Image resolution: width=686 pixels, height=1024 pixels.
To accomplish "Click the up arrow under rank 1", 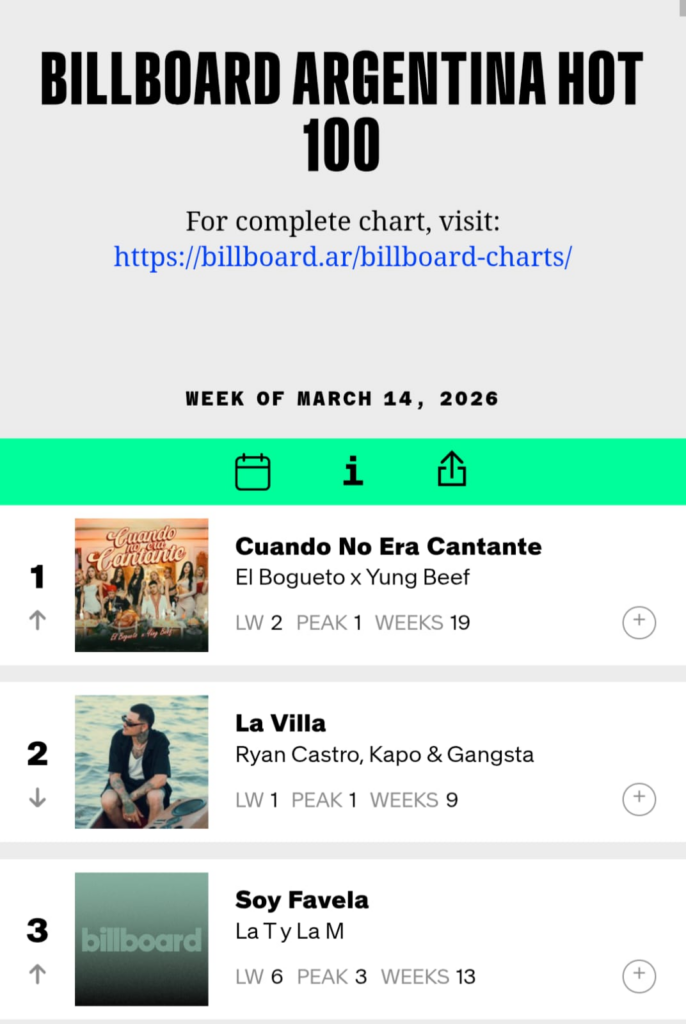I will point(37,620).
